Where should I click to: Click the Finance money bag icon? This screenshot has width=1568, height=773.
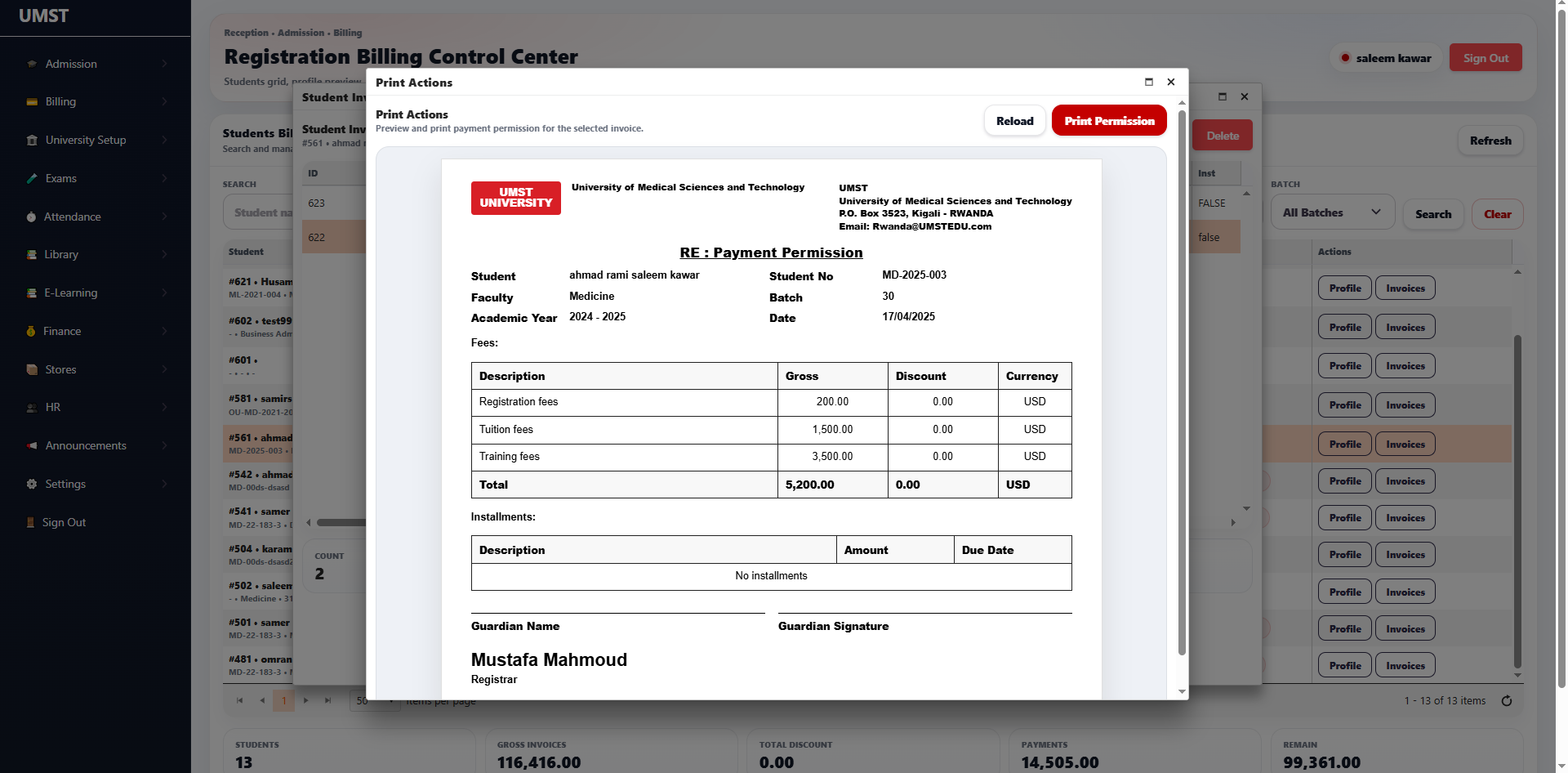tap(31, 331)
